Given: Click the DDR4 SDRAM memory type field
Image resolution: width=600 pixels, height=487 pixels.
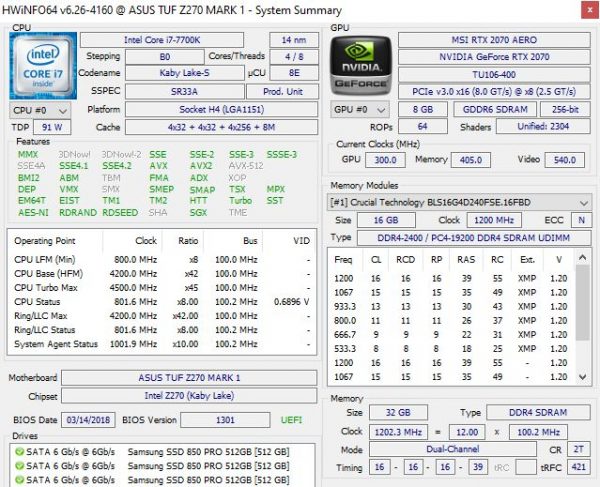Looking at the screenshot, I should click(x=538, y=412).
